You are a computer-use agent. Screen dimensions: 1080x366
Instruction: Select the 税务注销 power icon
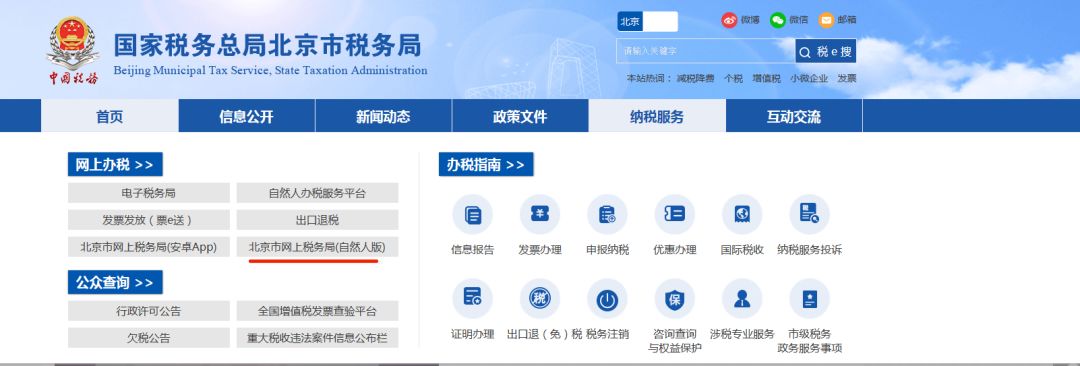point(607,298)
